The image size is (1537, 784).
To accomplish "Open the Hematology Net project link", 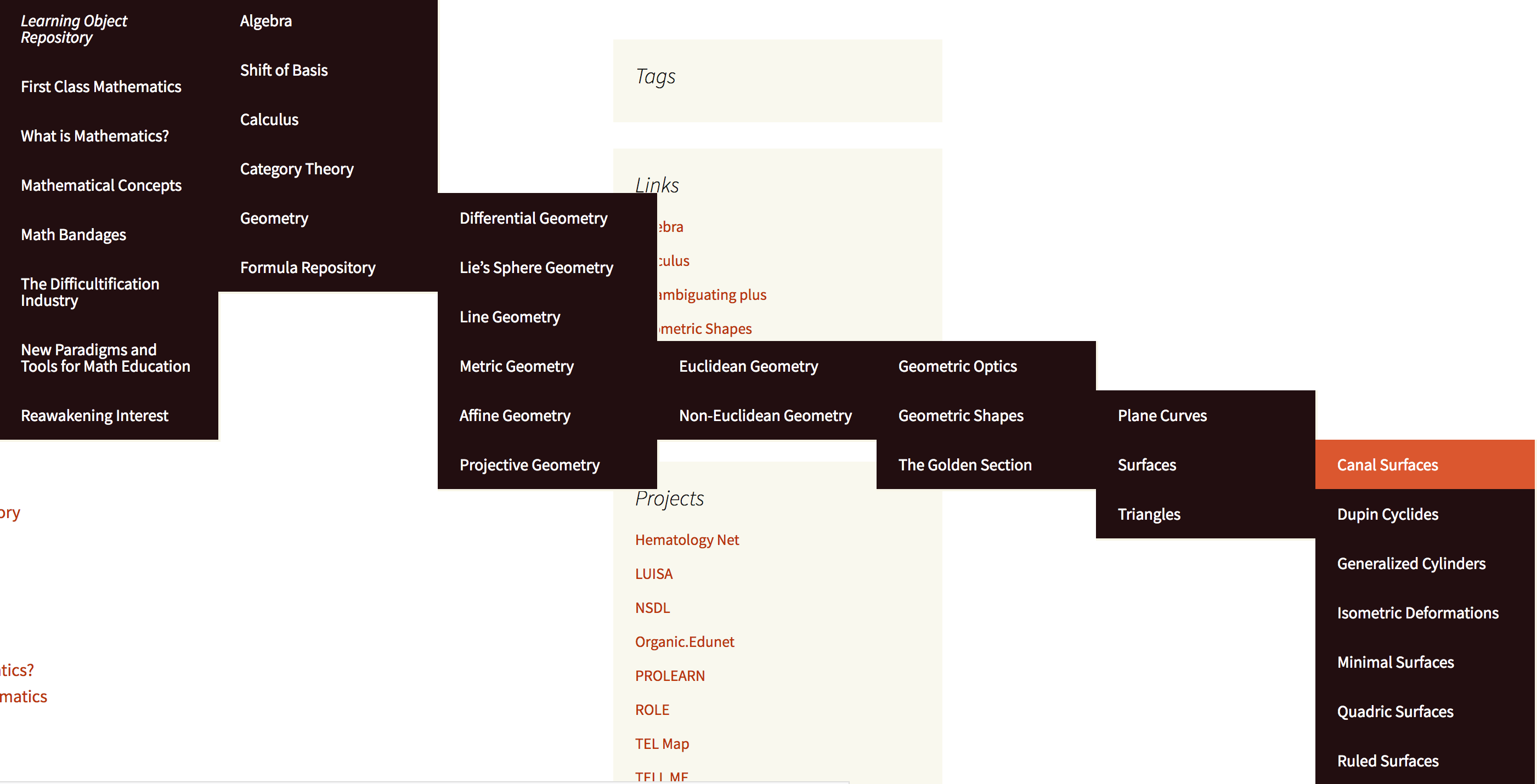I will point(686,539).
